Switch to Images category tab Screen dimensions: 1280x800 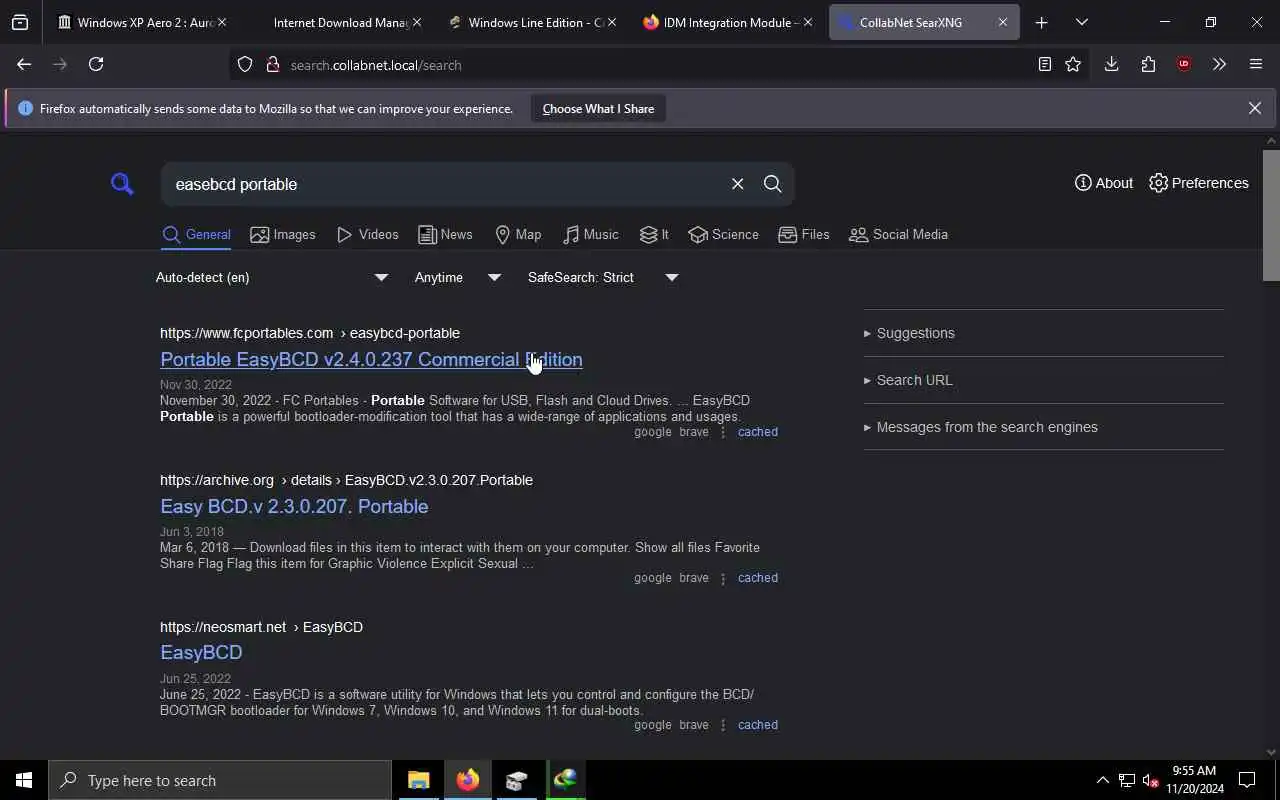tap(283, 235)
